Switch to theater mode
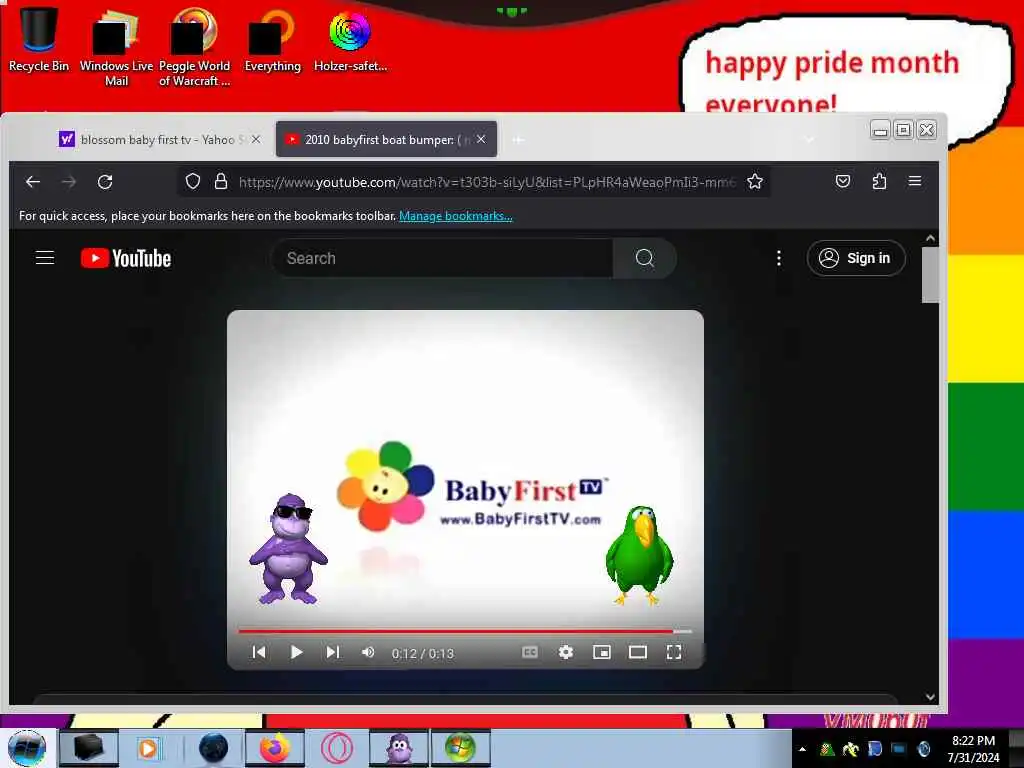 tap(637, 652)
